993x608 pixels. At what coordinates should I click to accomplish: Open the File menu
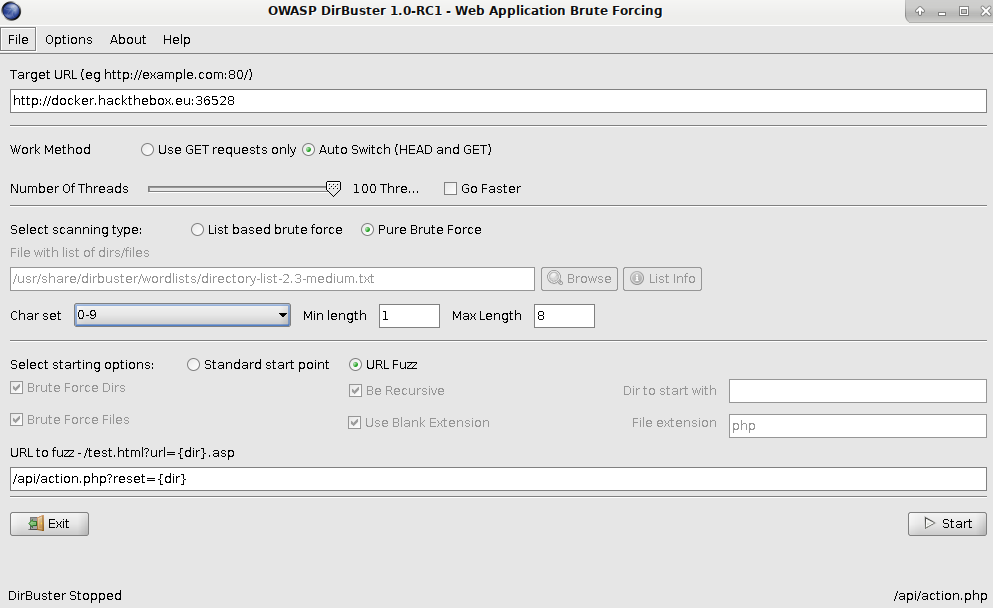[x=18, y=40]
